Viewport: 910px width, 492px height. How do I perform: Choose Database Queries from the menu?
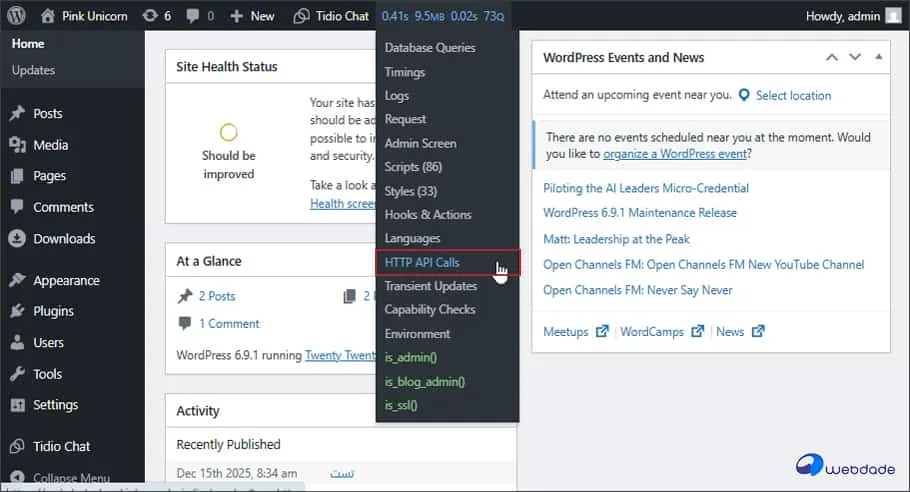click(x=430, y=48)
